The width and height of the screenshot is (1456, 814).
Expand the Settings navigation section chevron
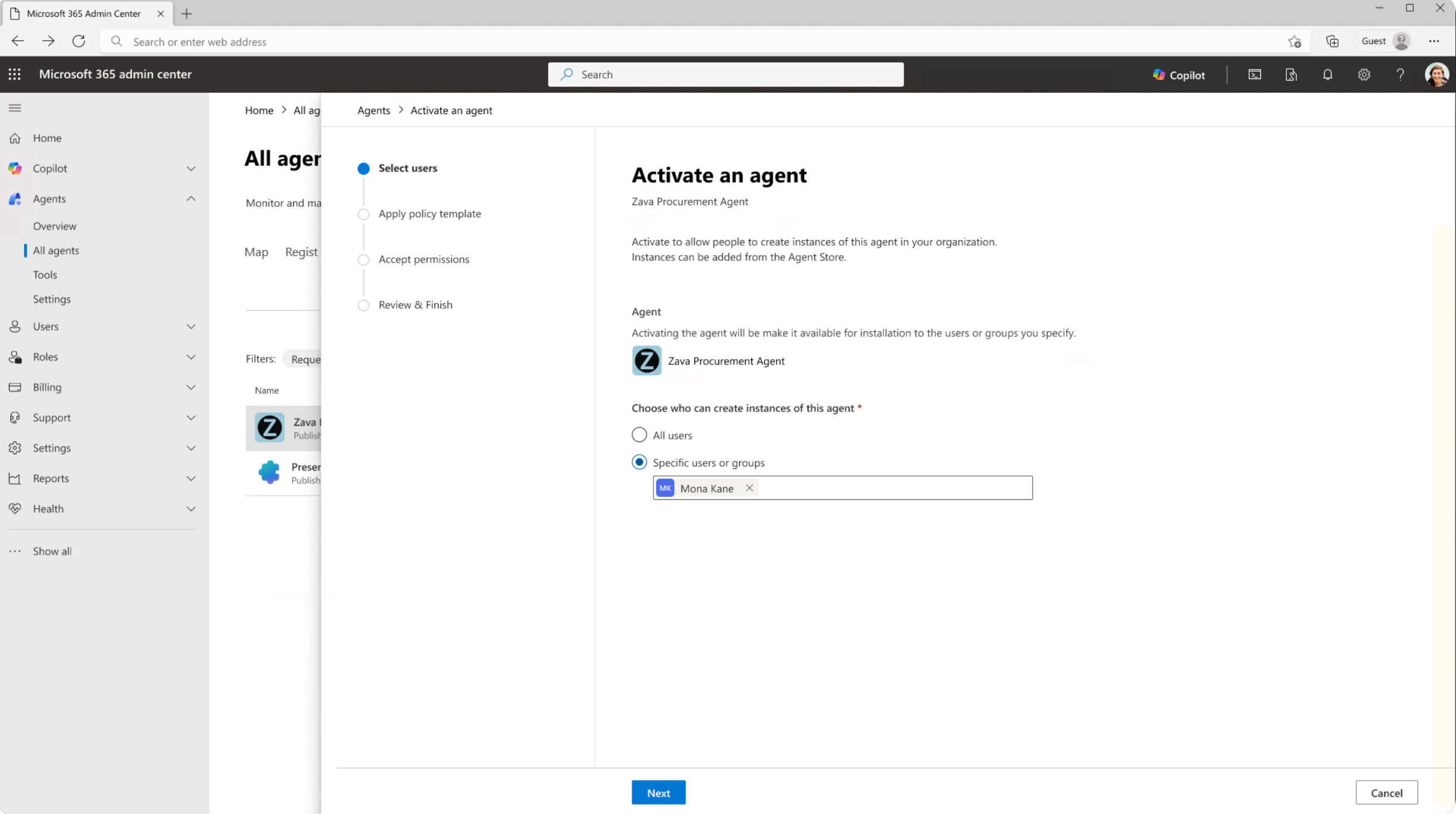click(191, 449)
